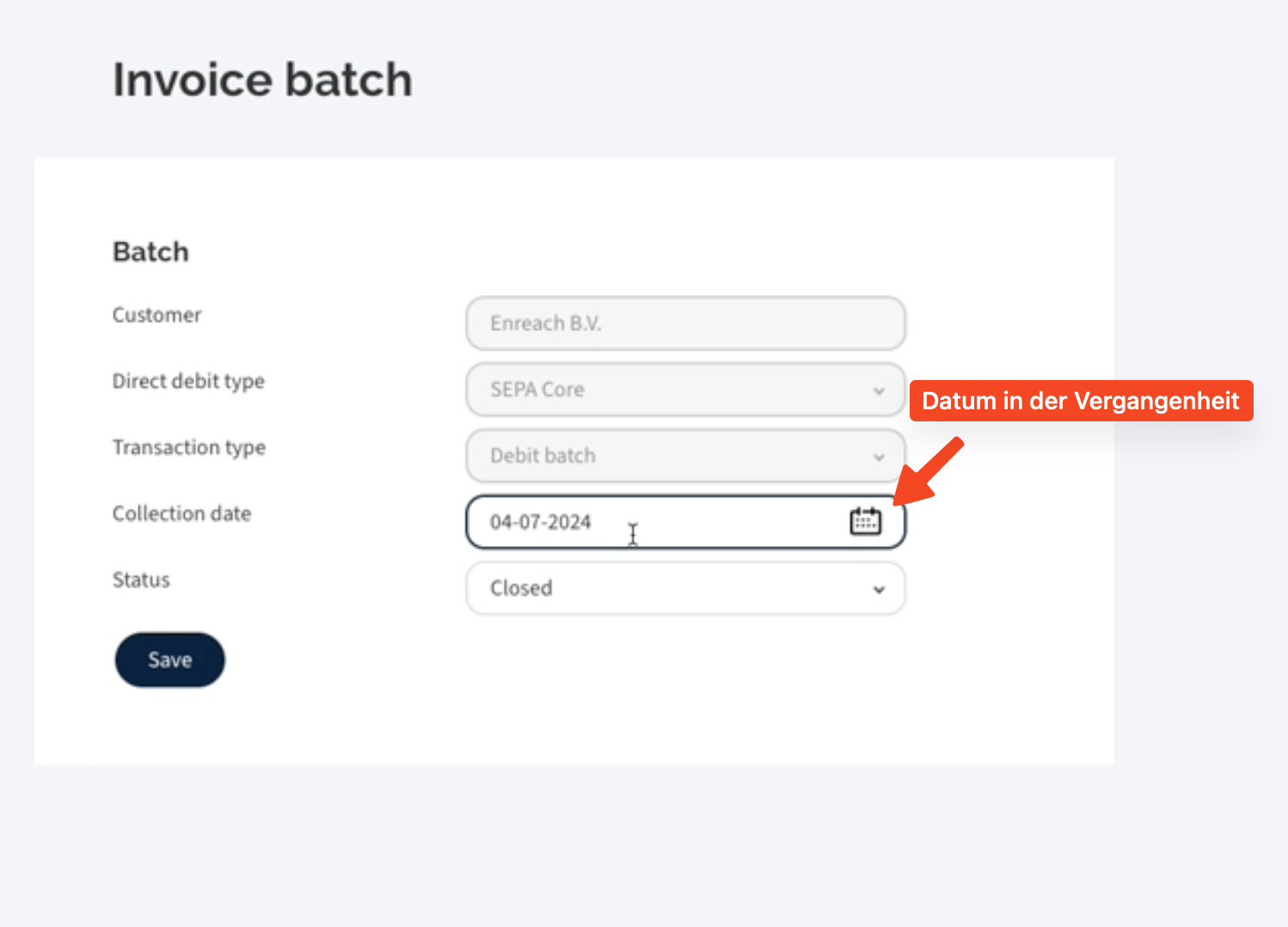Image resolution: width=1288 pixels, height=927 pixels.
Task: Click the chevron arrow in Status dropdown
Action: click(879, 589)
